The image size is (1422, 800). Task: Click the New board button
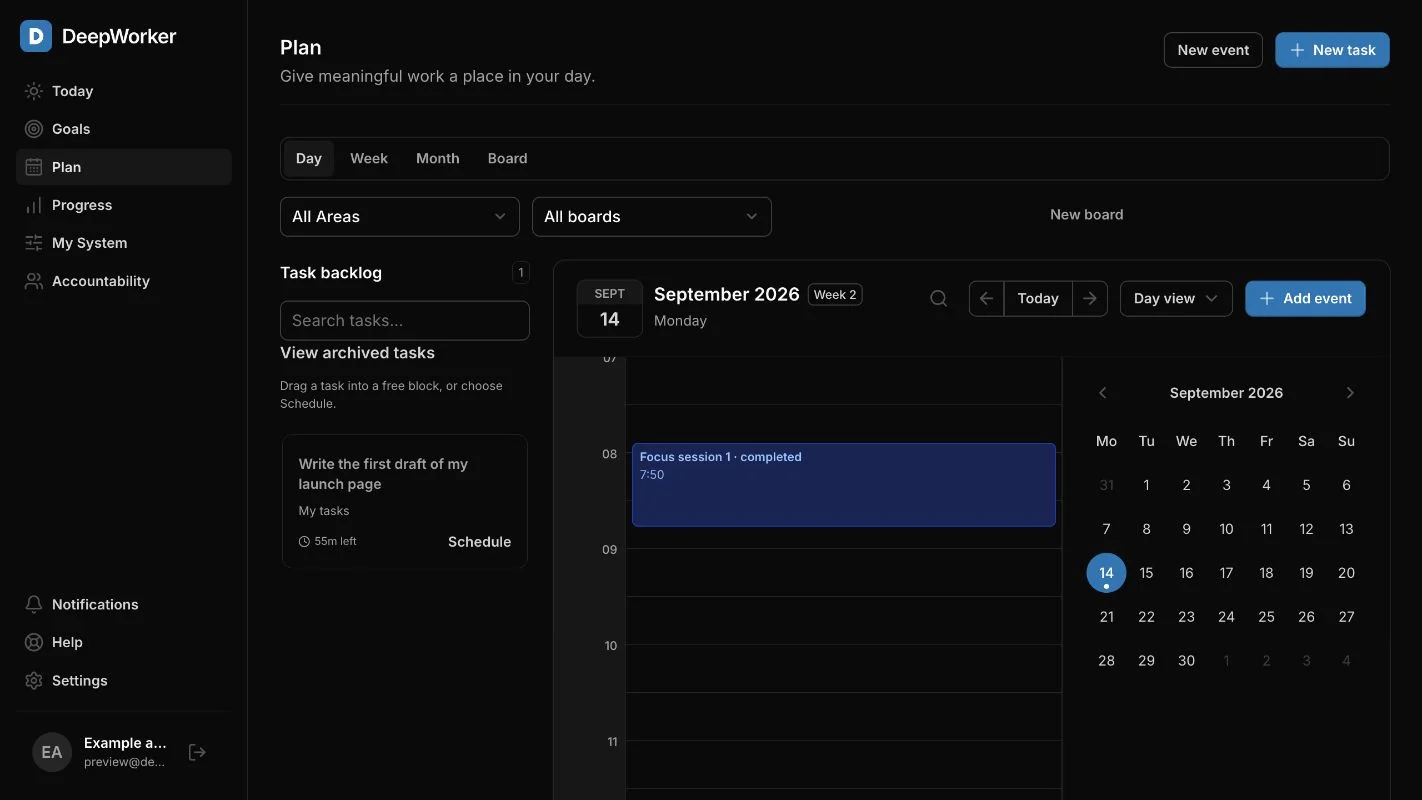(x=1087, y=214)
